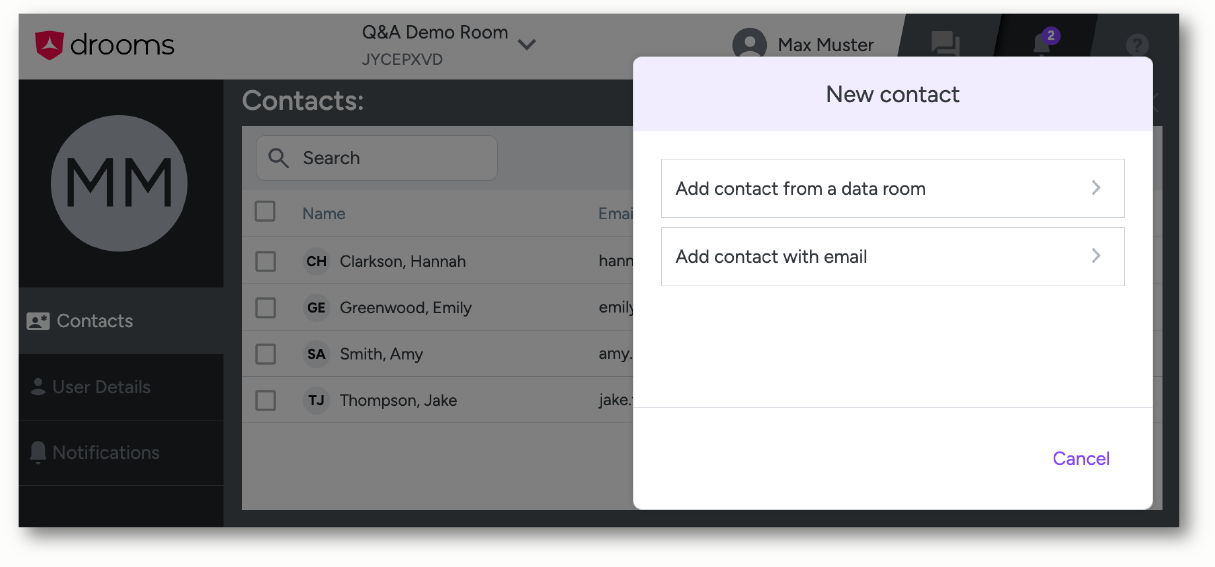Click the TJ avatar for Jake Thompson
Viewport: 1215px width, 567px height.
tap(316, 400)
